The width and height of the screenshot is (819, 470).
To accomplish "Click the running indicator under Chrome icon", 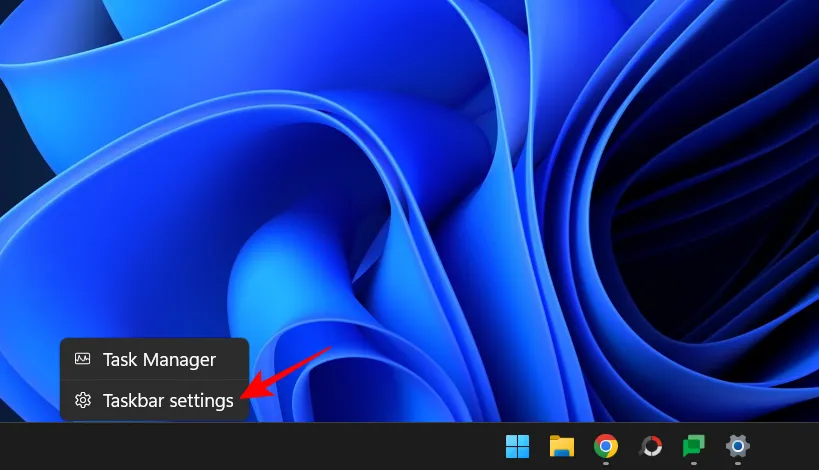I will click(605, 465).
